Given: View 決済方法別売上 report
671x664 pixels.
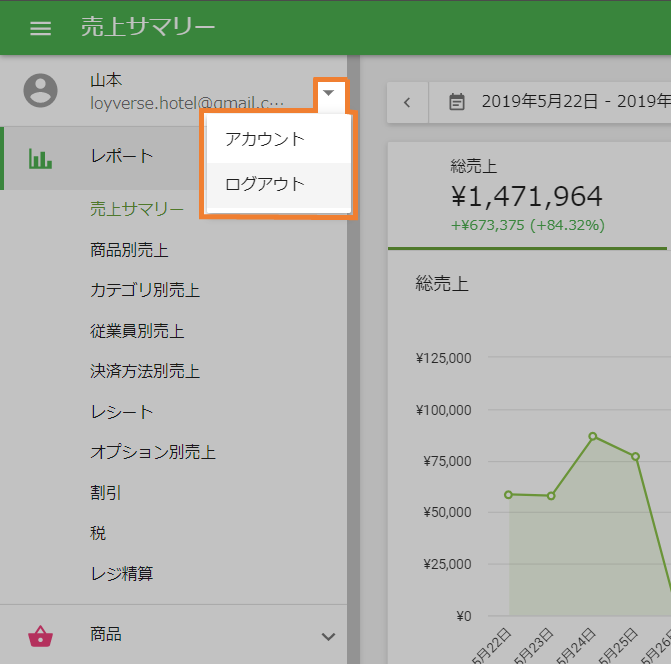Looking at the screenshot, I should (145, 371).
